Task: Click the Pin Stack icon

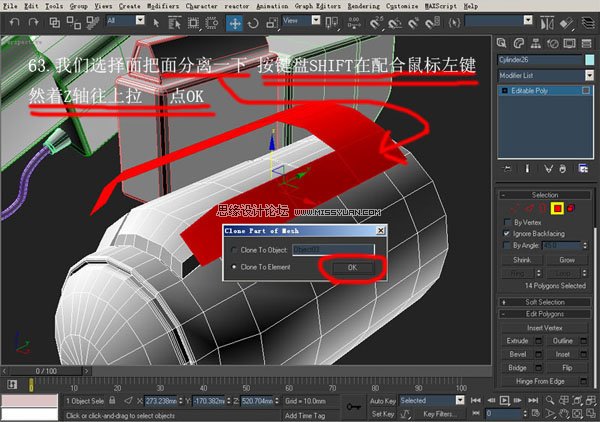Action: click(508, 168)
